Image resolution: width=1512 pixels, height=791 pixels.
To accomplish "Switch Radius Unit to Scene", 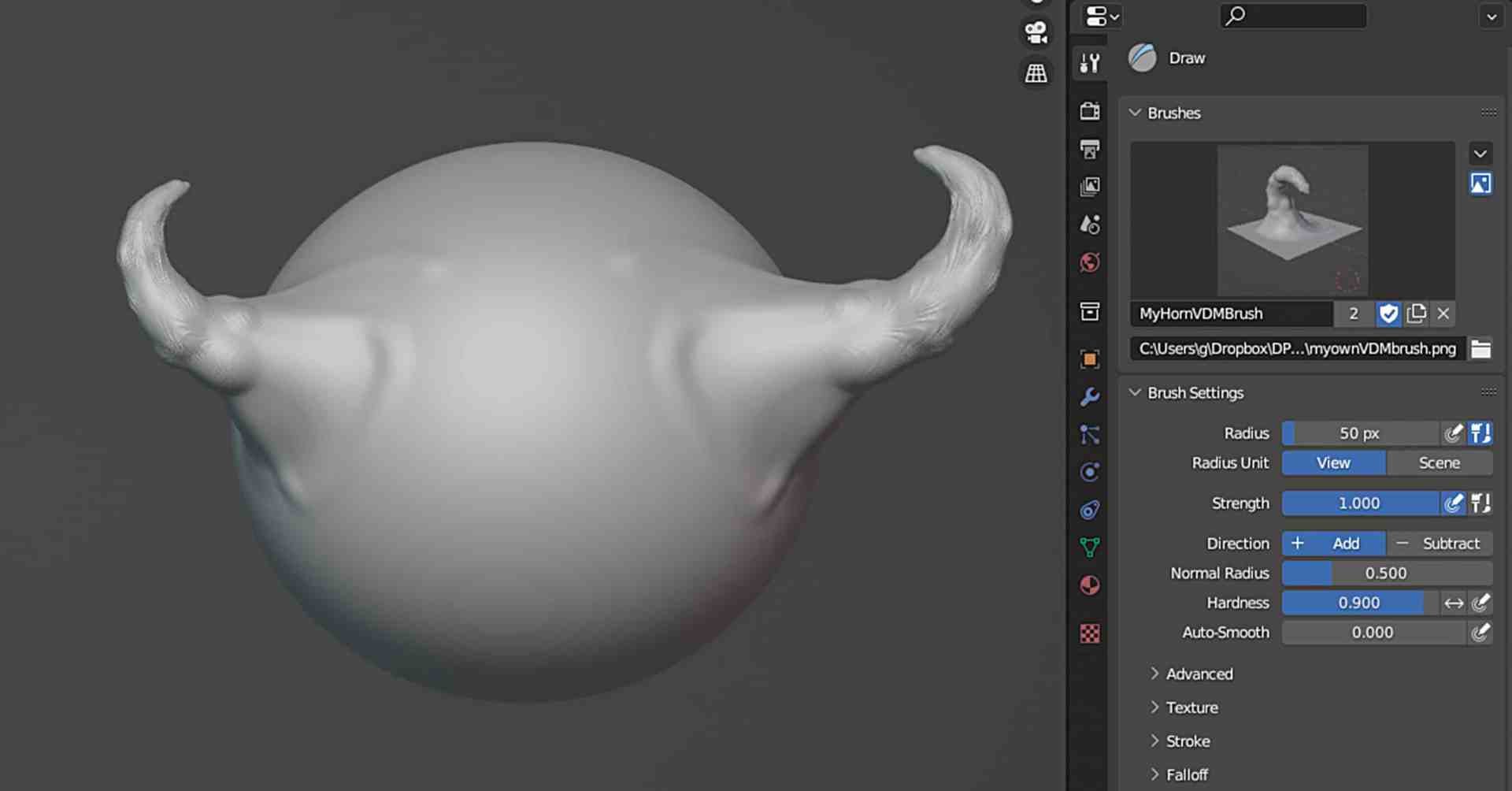I will click(1440, 462).
